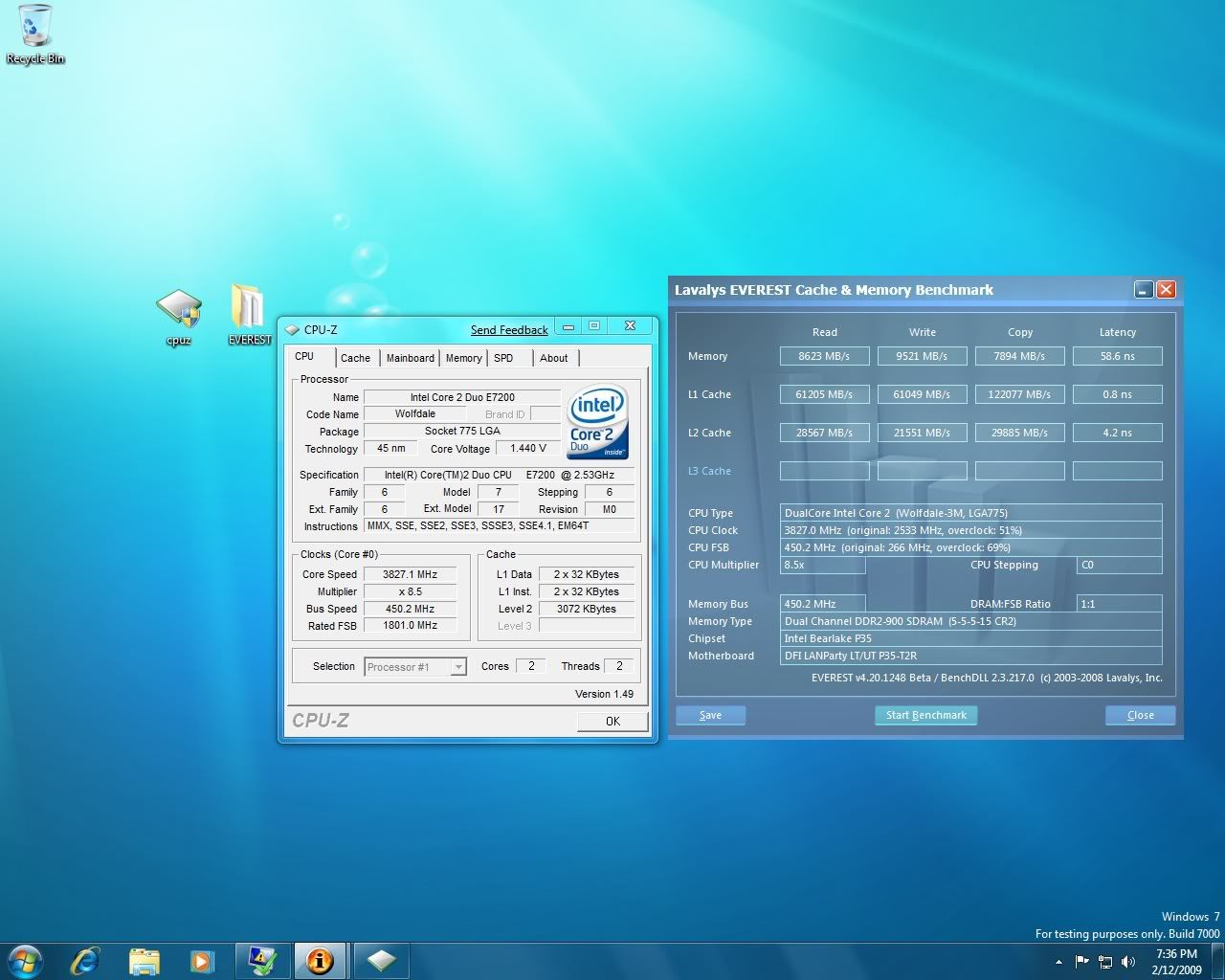Show hidden system tray icons
Viewport: 1225px width, 980px height.
1058,962
